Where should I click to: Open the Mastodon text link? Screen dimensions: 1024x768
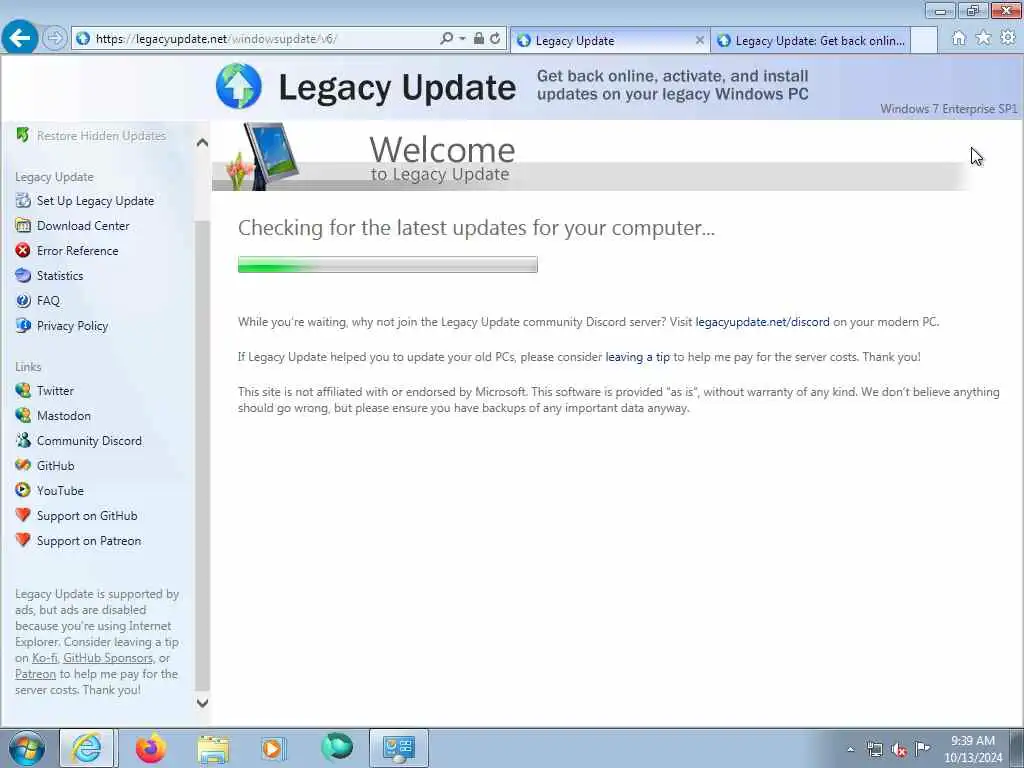pos(64,416)
